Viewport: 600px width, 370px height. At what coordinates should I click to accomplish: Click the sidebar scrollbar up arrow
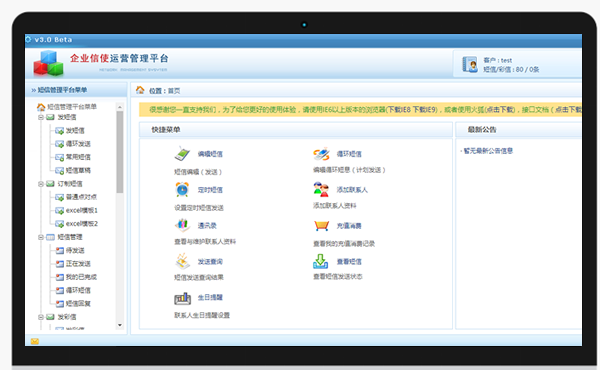click(120, 107)
